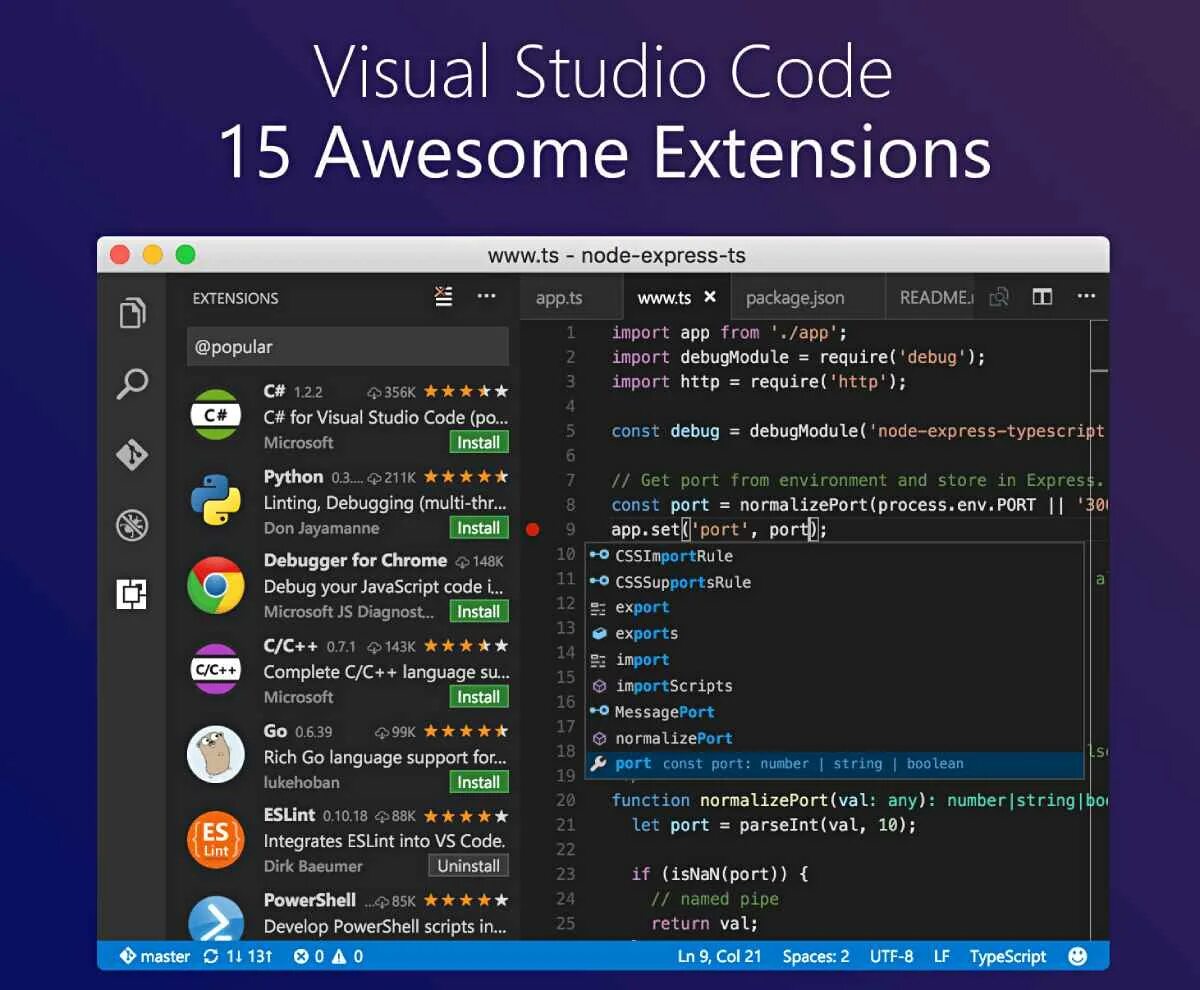This screenshot has height=990, width=1200.
Task: Install the Python extension
Action: [479, 528]
